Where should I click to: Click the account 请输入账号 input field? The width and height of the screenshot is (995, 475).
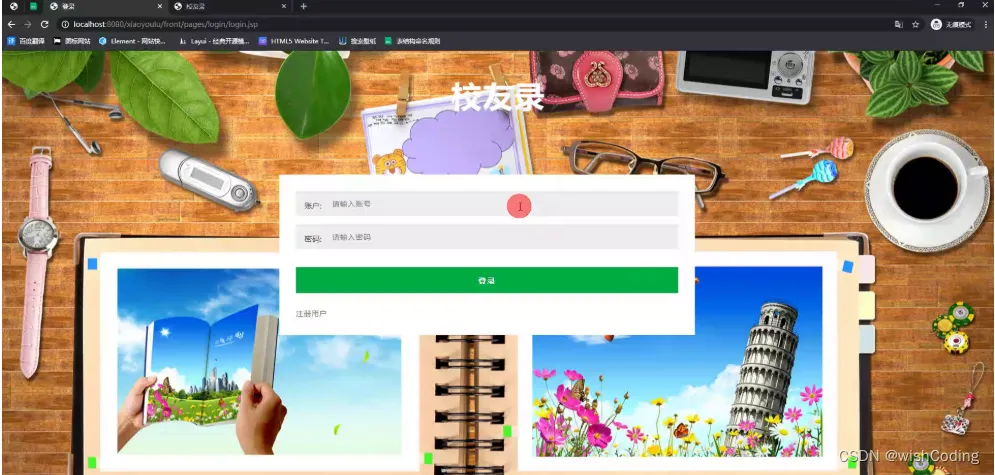click(x=487, y=204)
